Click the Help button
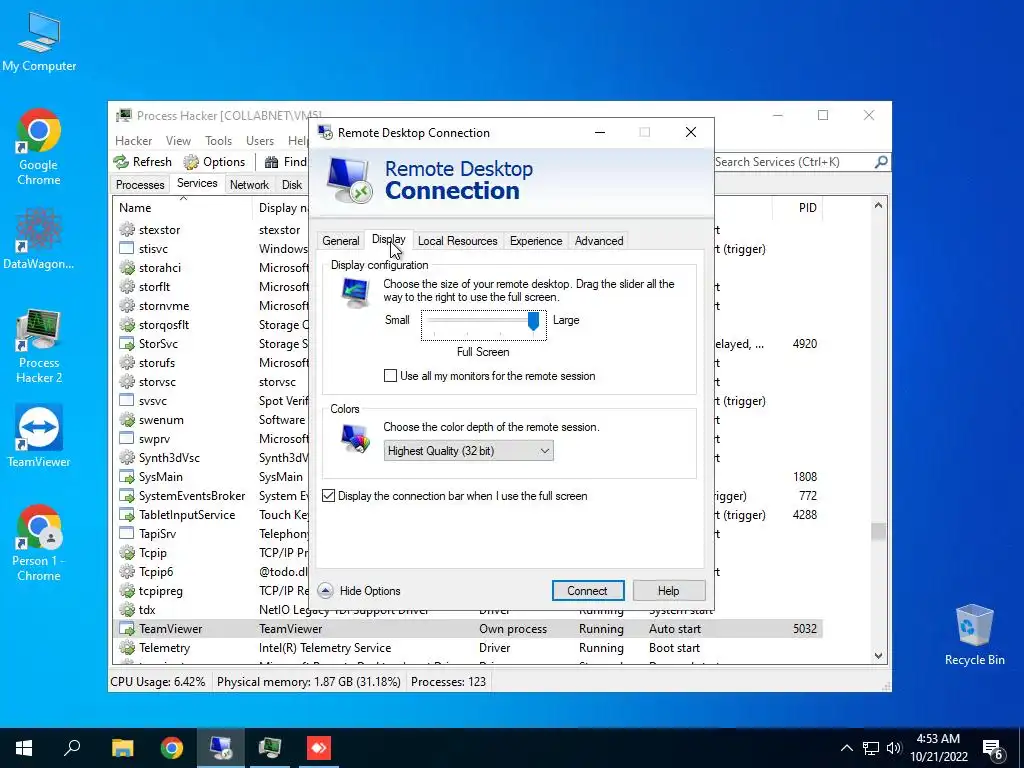The width and height of the screenshot is (1024, 768). click(668, 591)
